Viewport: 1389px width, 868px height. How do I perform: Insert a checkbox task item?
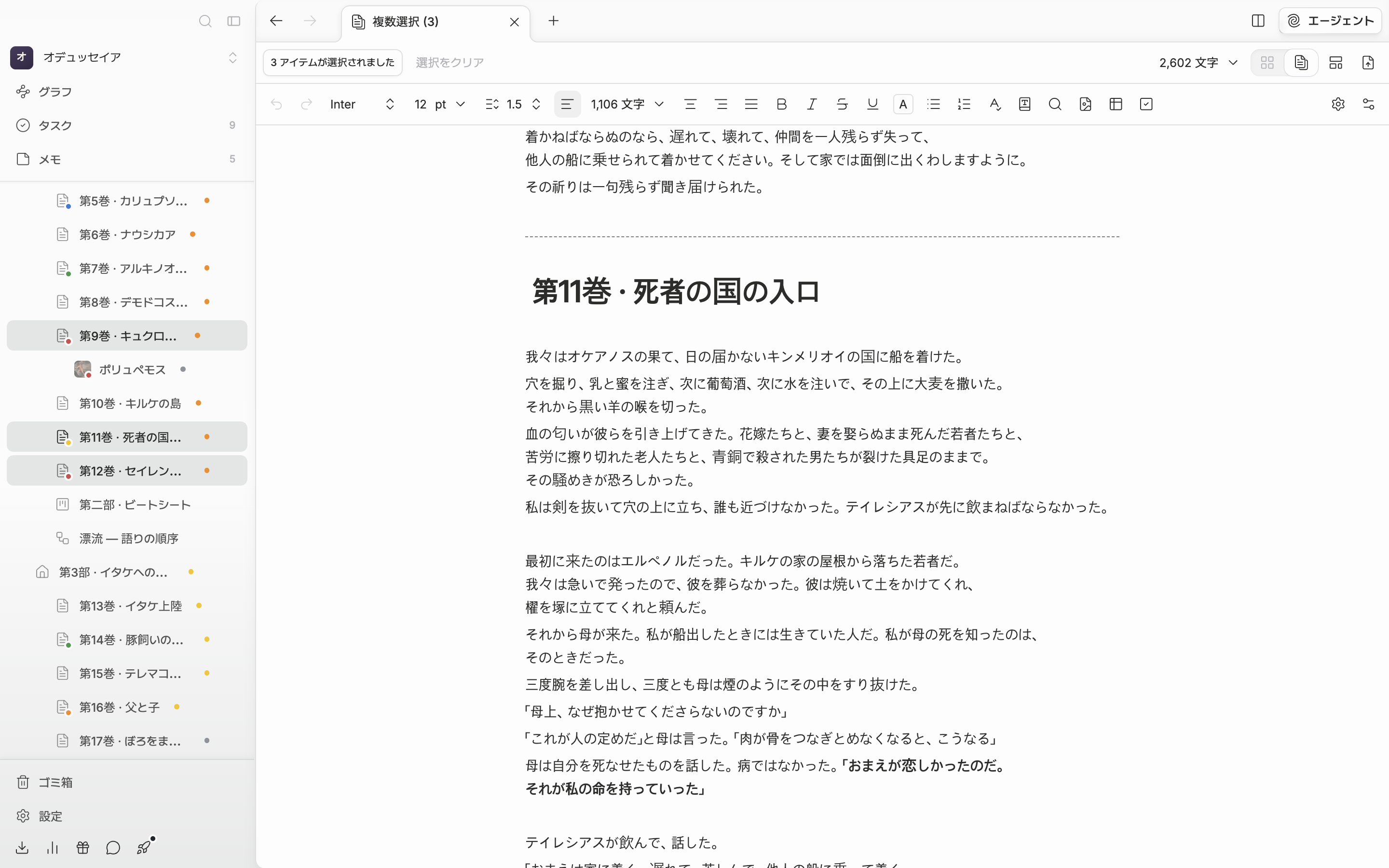coord(1146,104)
